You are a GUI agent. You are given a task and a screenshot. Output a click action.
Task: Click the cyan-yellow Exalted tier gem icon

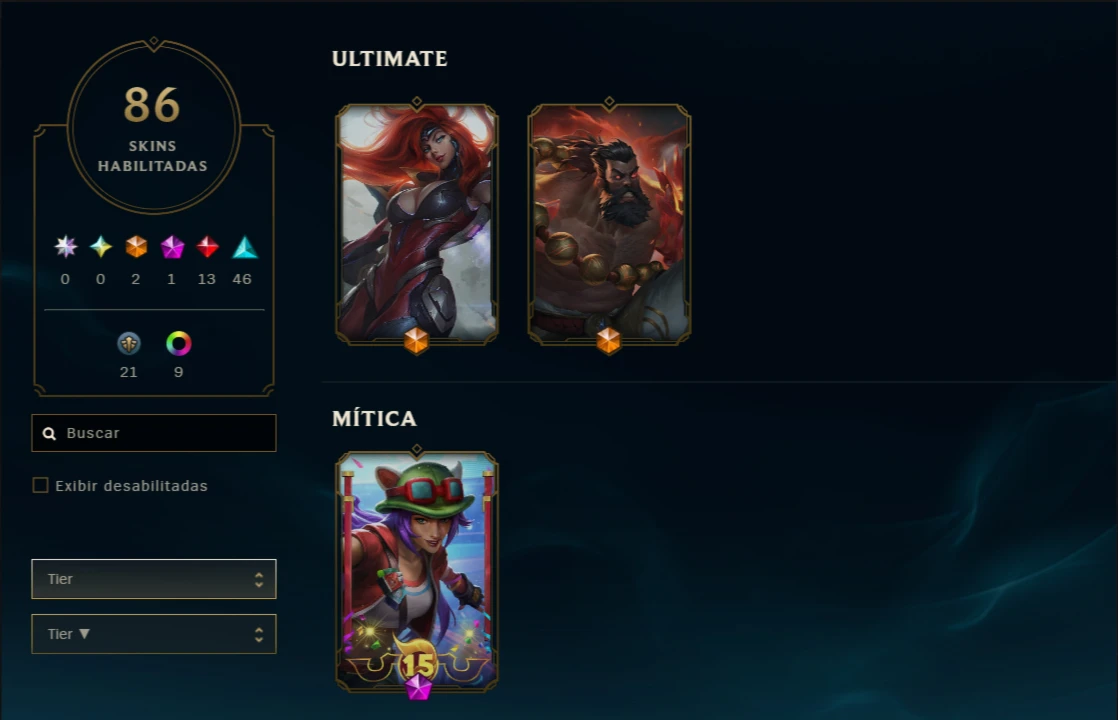point(101,247)
